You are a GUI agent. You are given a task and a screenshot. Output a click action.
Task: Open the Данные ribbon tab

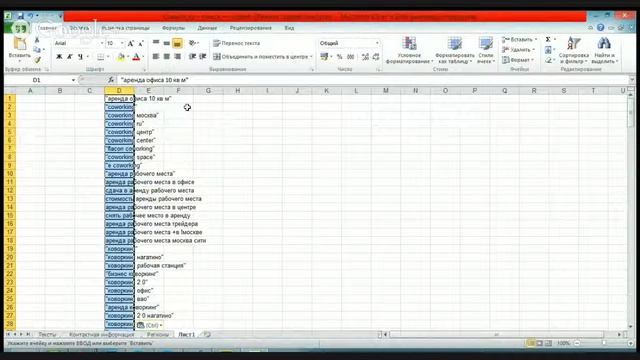pyautogui.click(x=207, y=28)
